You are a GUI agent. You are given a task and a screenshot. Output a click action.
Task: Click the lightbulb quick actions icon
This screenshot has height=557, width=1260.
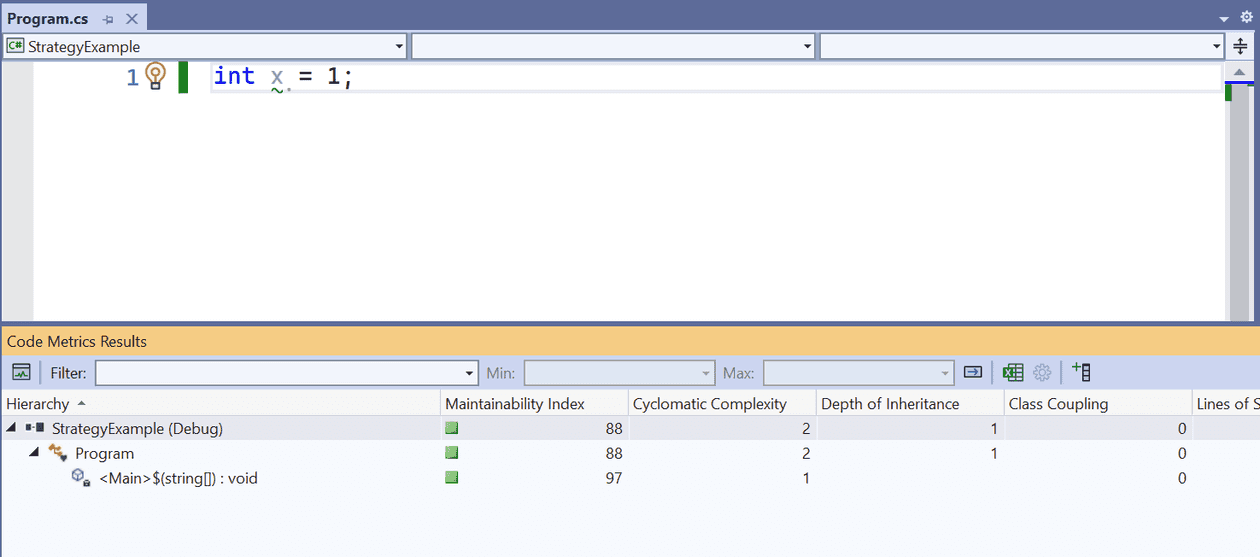point(155,76)
